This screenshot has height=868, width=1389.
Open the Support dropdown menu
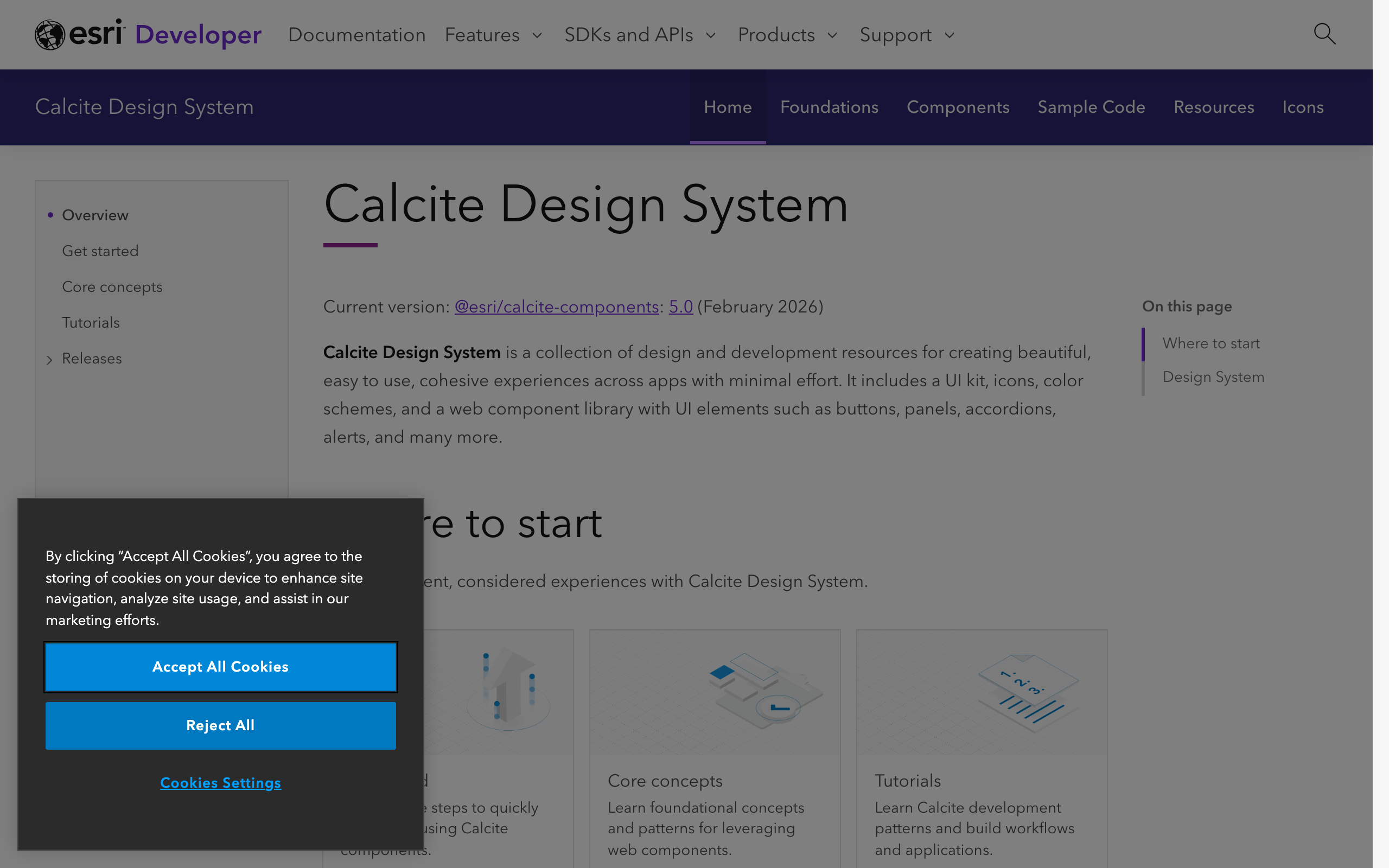pos(907,35)
